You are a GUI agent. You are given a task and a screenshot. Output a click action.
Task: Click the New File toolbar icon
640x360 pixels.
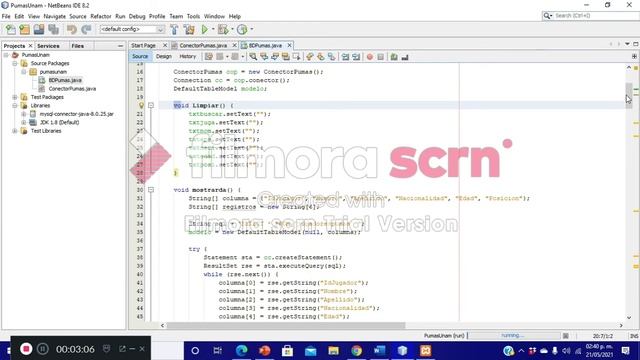11,29
